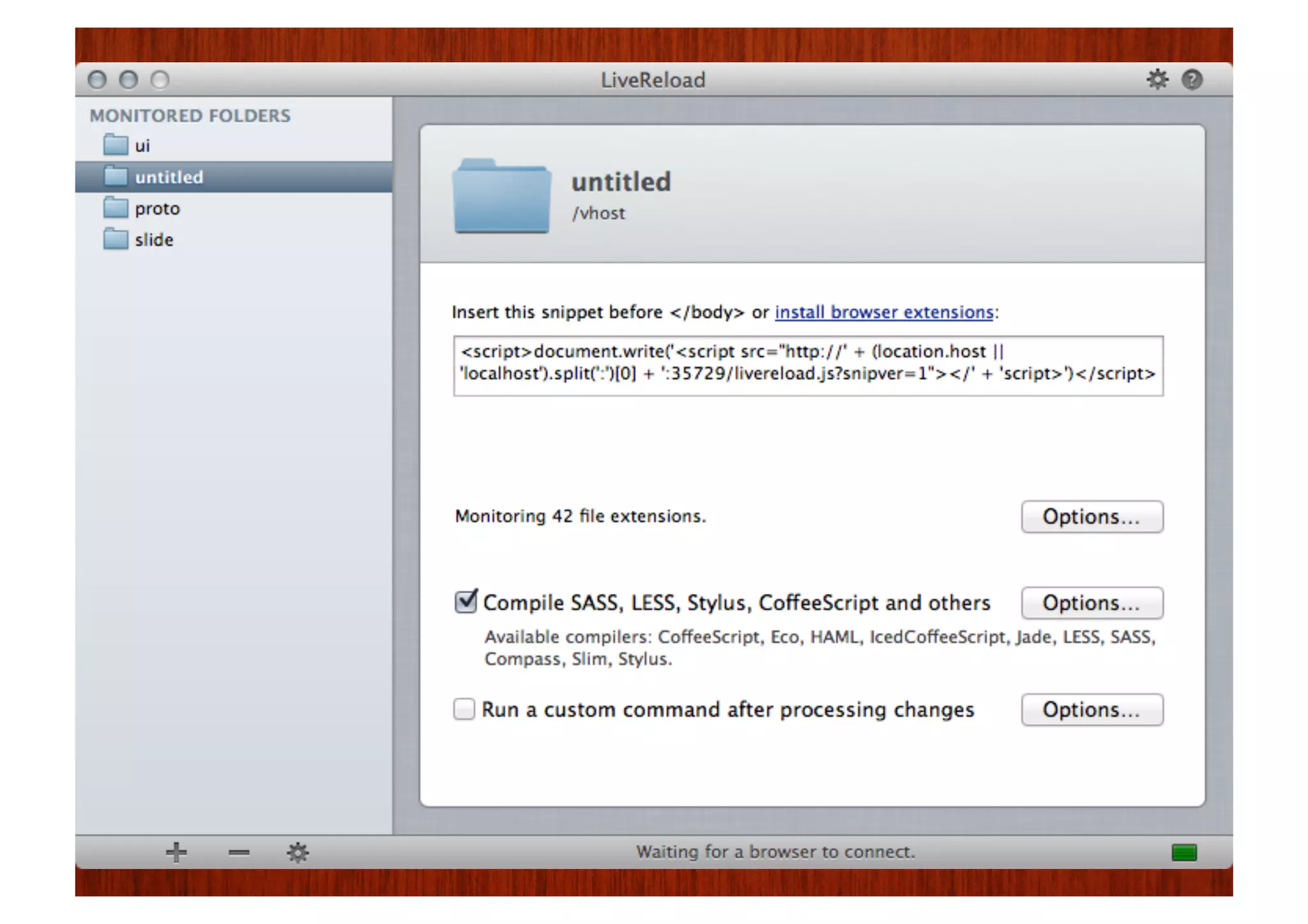The height and width of the screenshot is (924, 1308).
Task: Select the proto monitored folder
Action: click(157, 209)
